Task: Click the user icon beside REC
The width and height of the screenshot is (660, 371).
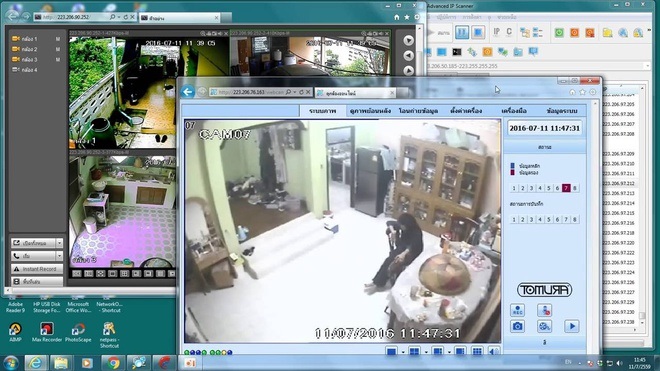Action: coord(544,311)
